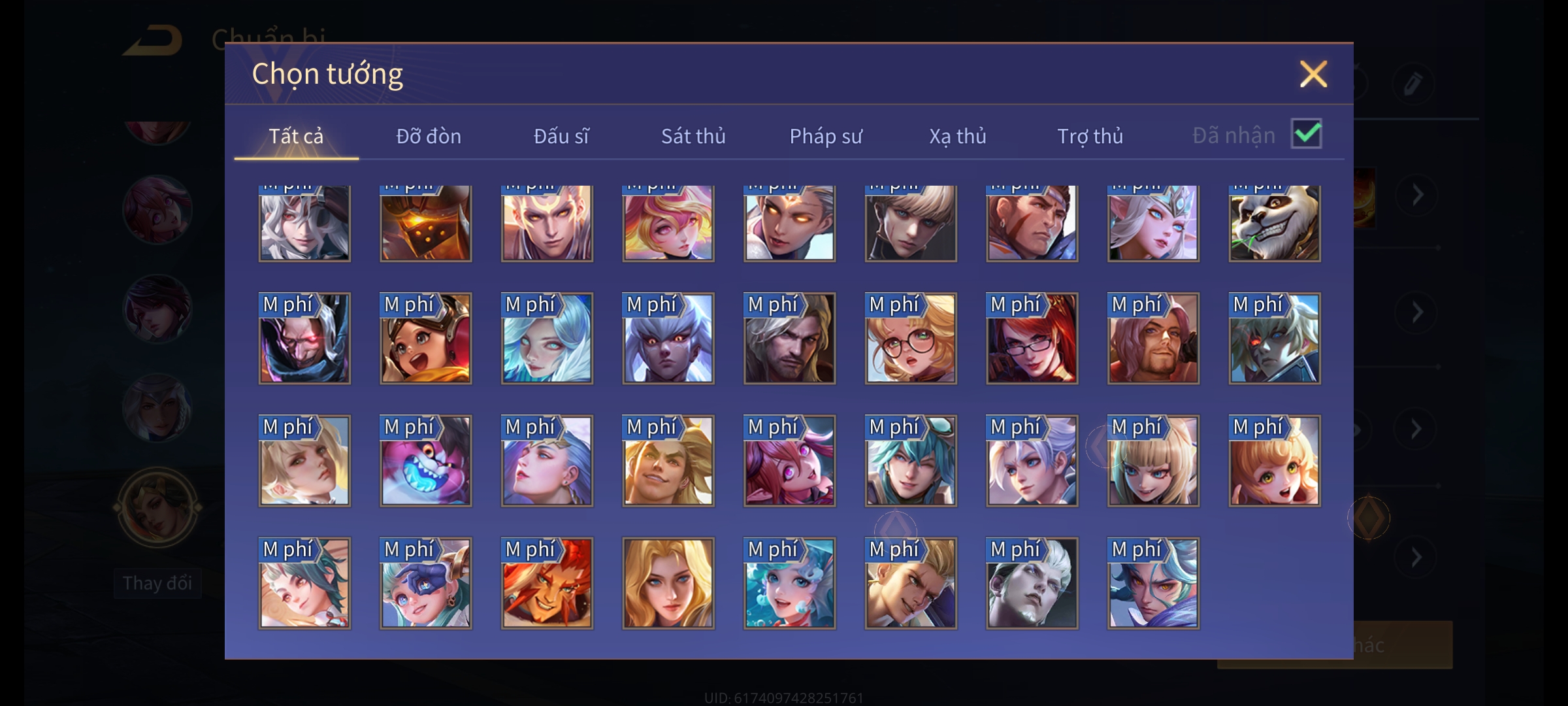Image resolution: width=1568 pixels, height=706 pixels.
Task: Close the Chọn tướng dialog
Action: click(1313, 74)
